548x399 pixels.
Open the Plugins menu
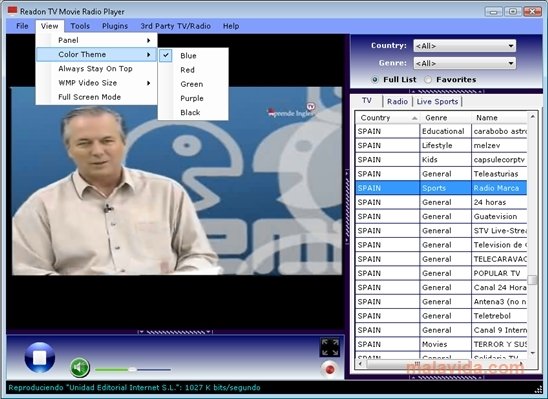click(115, 26)
